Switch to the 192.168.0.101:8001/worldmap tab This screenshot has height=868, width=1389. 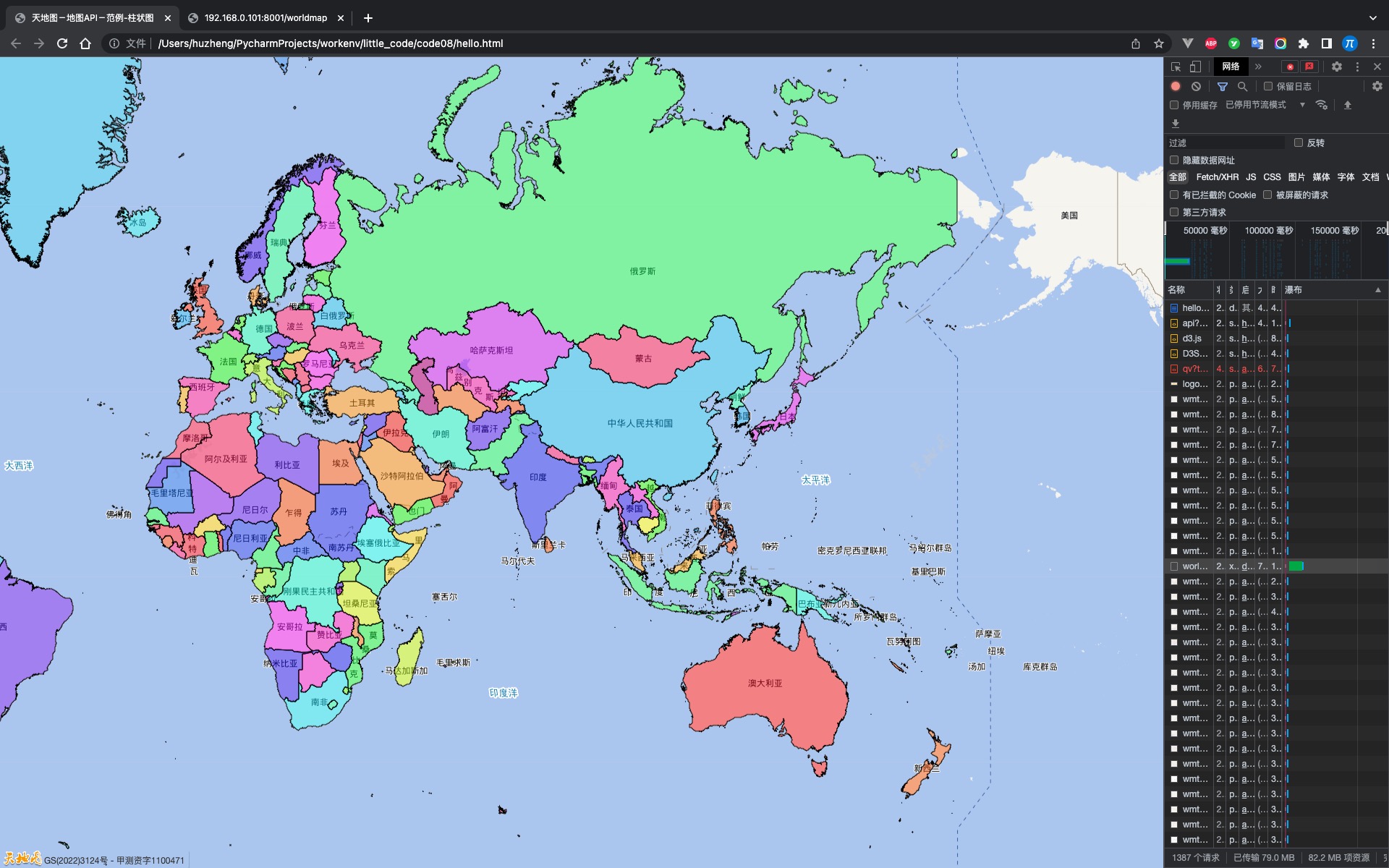pyautogui.click(x=265, y=17)
